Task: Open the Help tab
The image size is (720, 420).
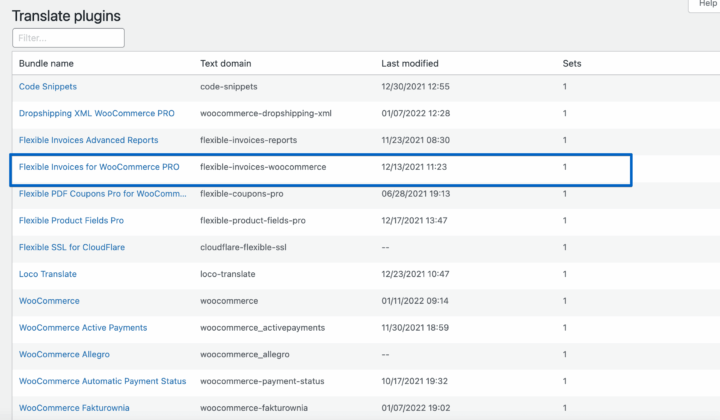Action: (705, 5)
